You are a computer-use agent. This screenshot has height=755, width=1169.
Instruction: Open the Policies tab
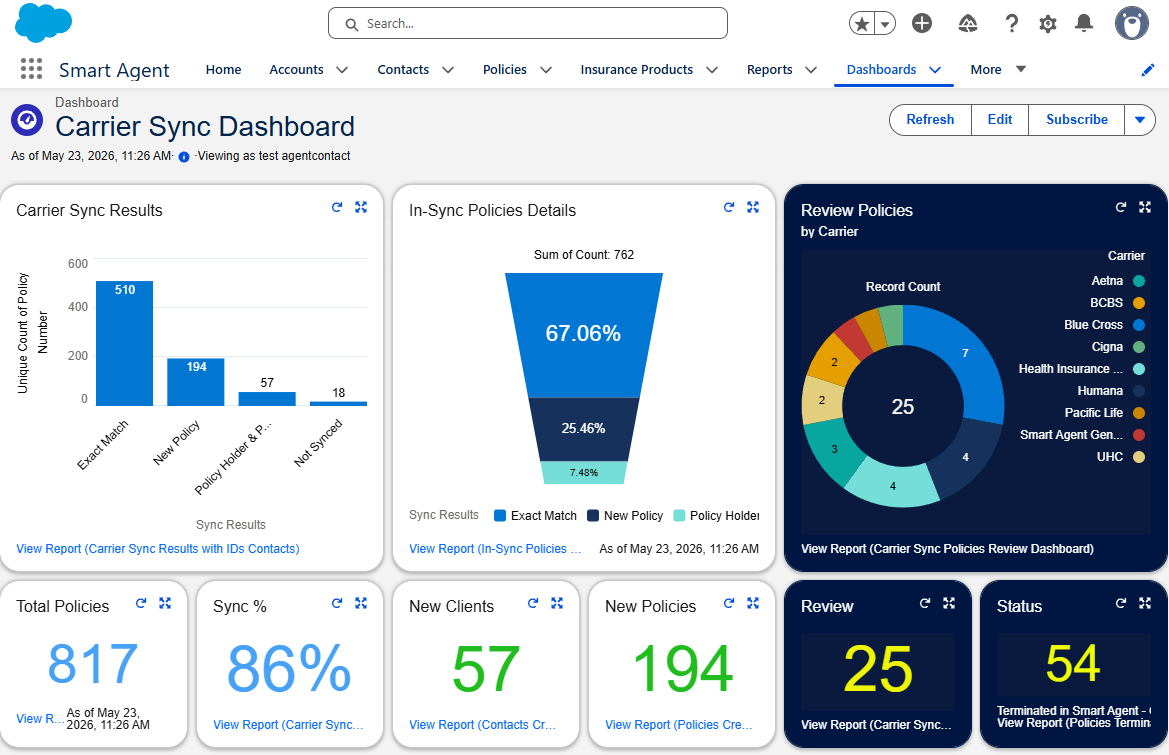(x=505, y=69)
